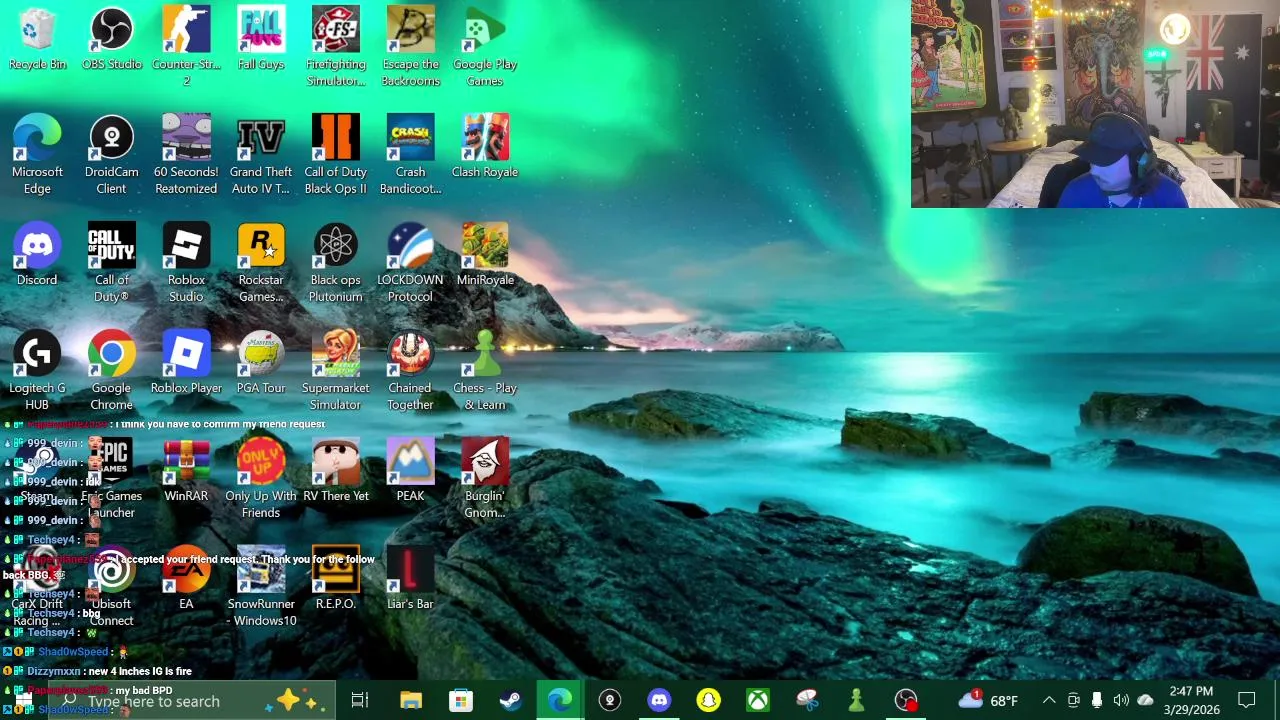Expand the hidden system tray icons
This screenshot has height=720, width=1280.
click(x=1049, y=701)
